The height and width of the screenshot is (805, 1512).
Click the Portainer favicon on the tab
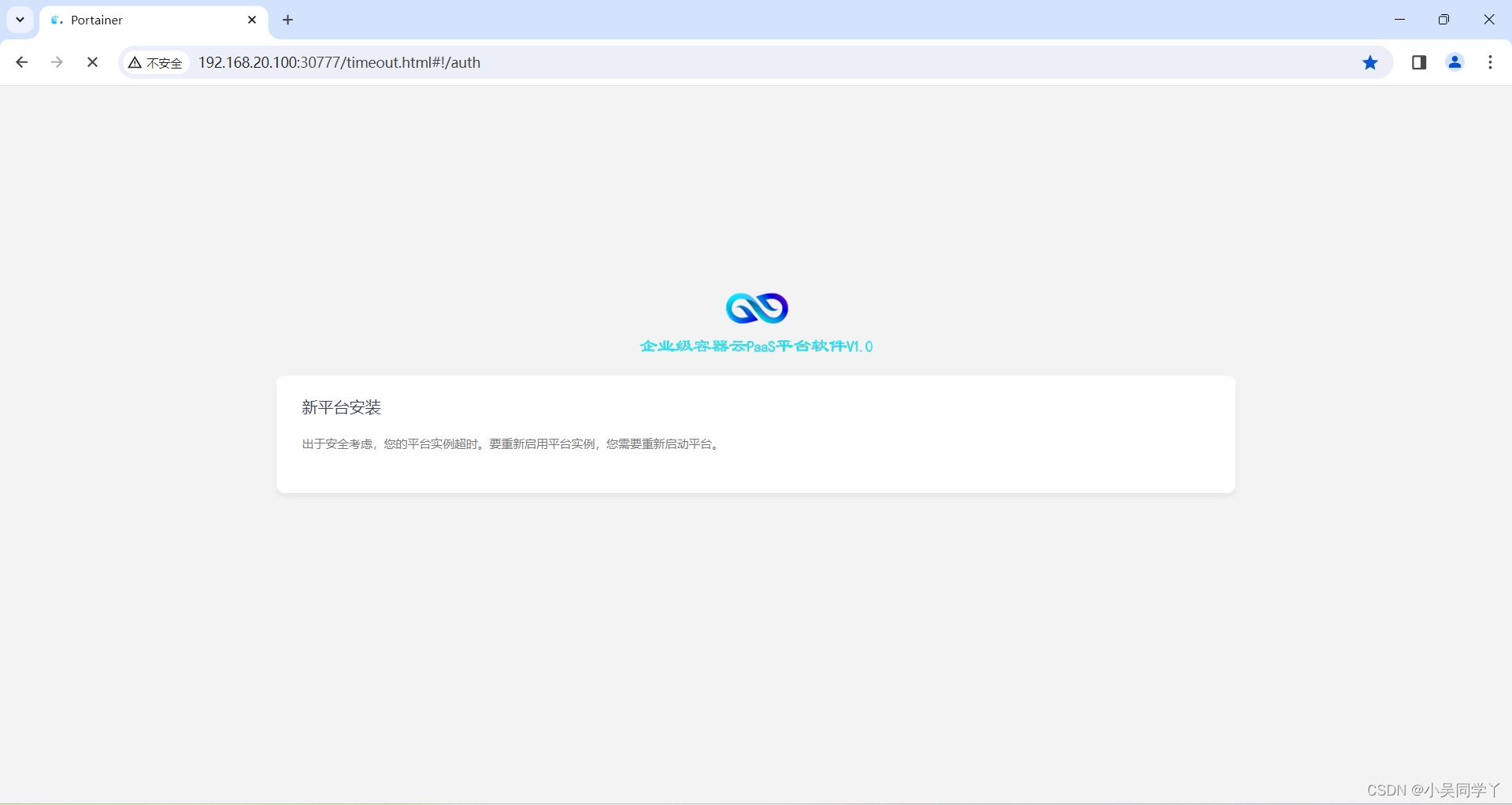(x=55, y=20)
